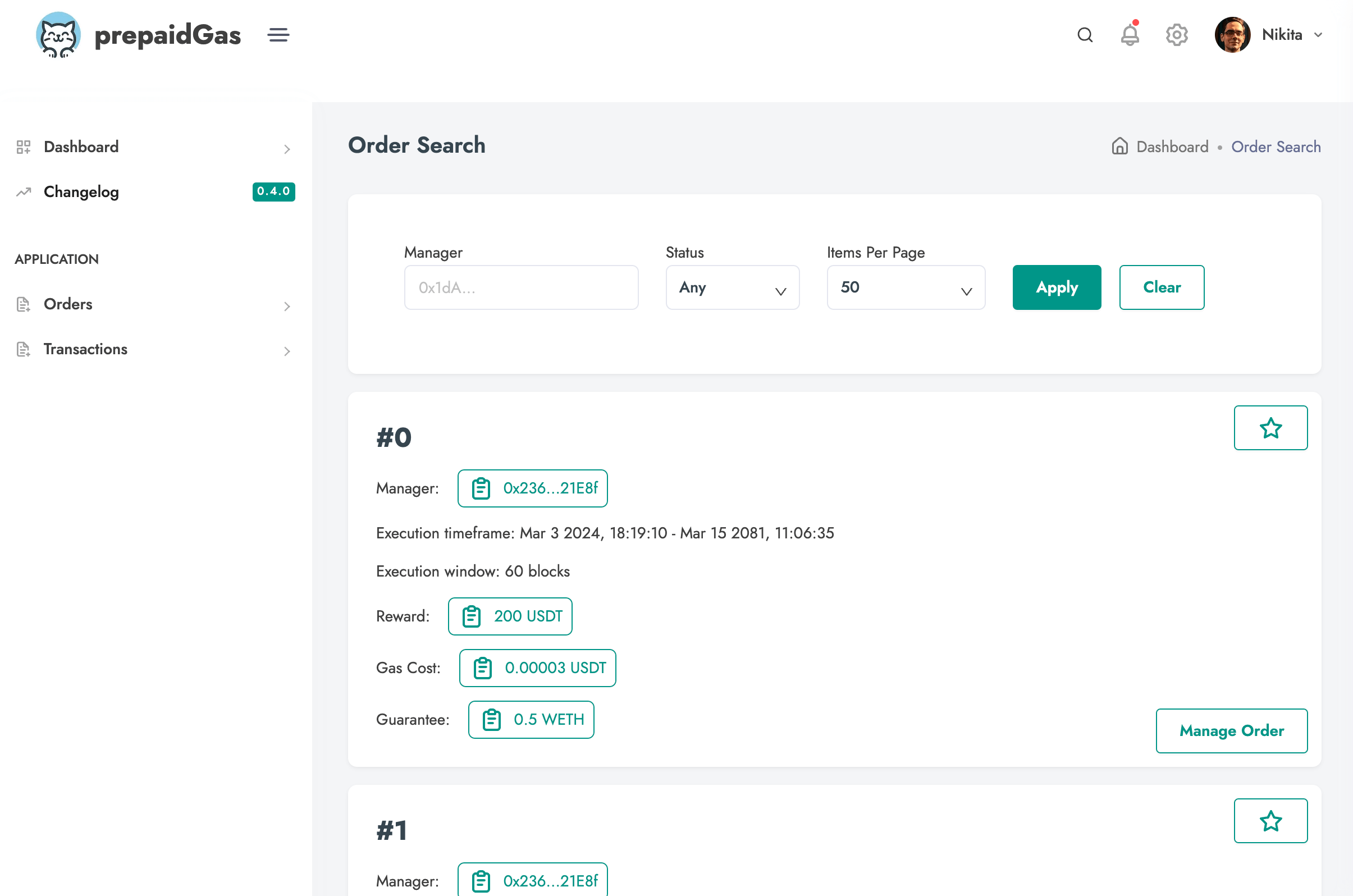Click the Execution timeframe text of order #0
The width and height of the screenshot is (1353, 896).
coord(605,533)
